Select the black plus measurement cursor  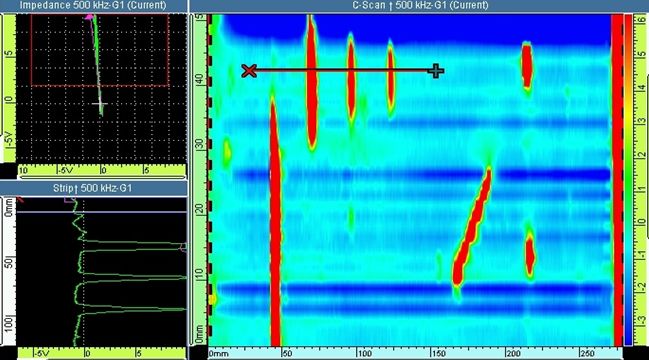(436, 71)
